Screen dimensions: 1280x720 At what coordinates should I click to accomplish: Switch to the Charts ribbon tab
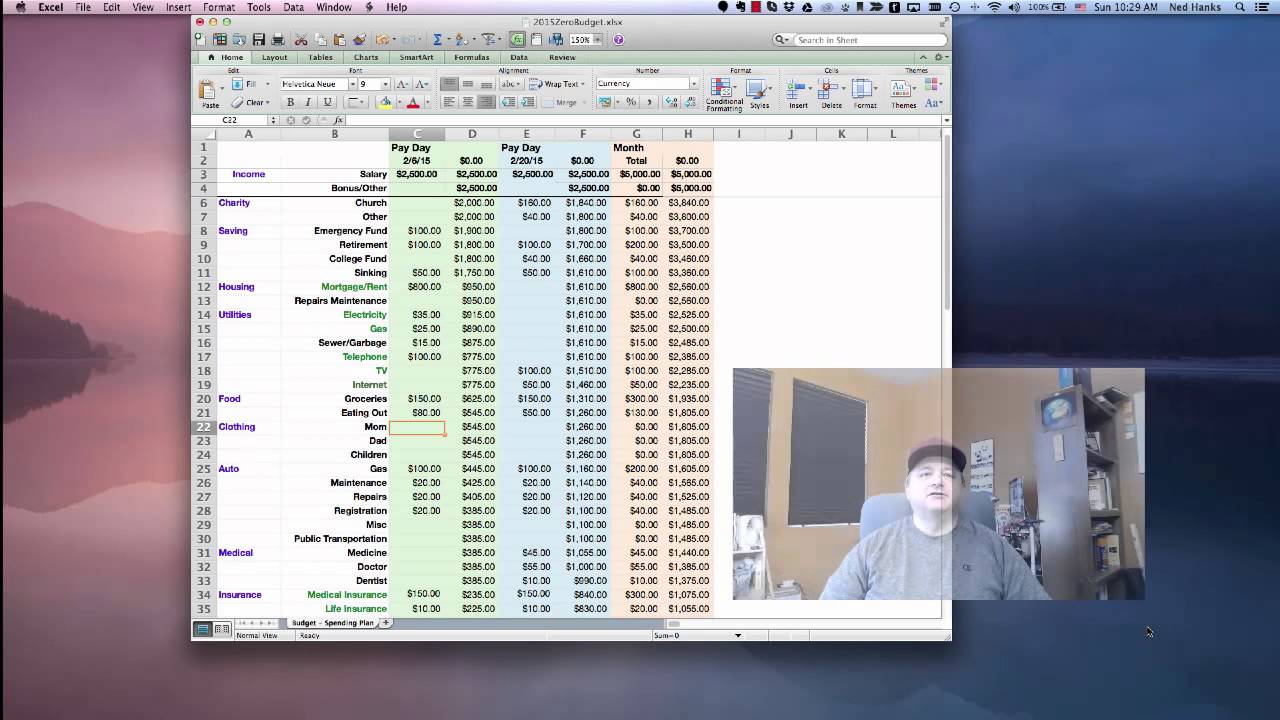pos(366,57)
